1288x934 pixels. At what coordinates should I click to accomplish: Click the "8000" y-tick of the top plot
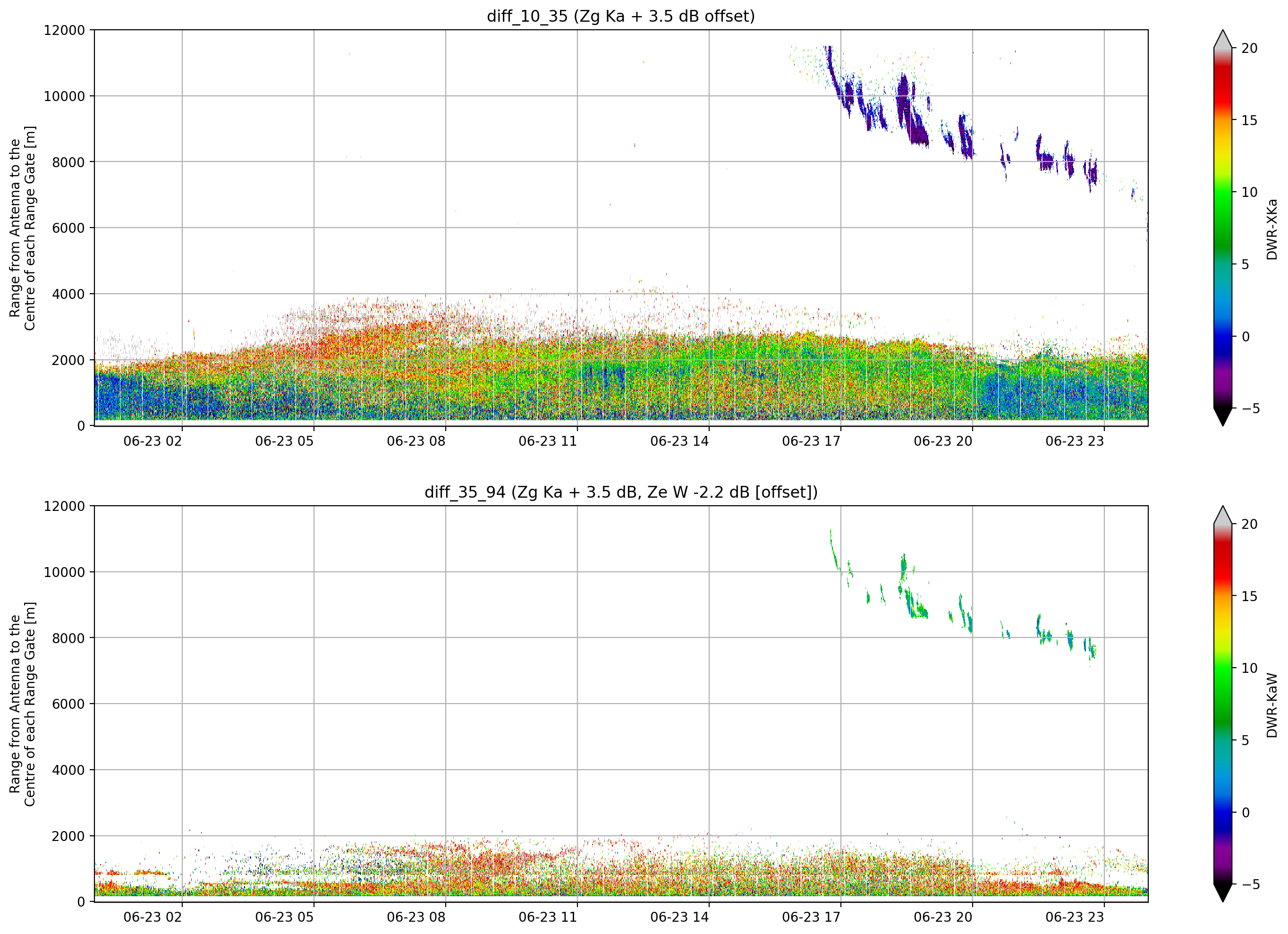[x=68, y=162]
